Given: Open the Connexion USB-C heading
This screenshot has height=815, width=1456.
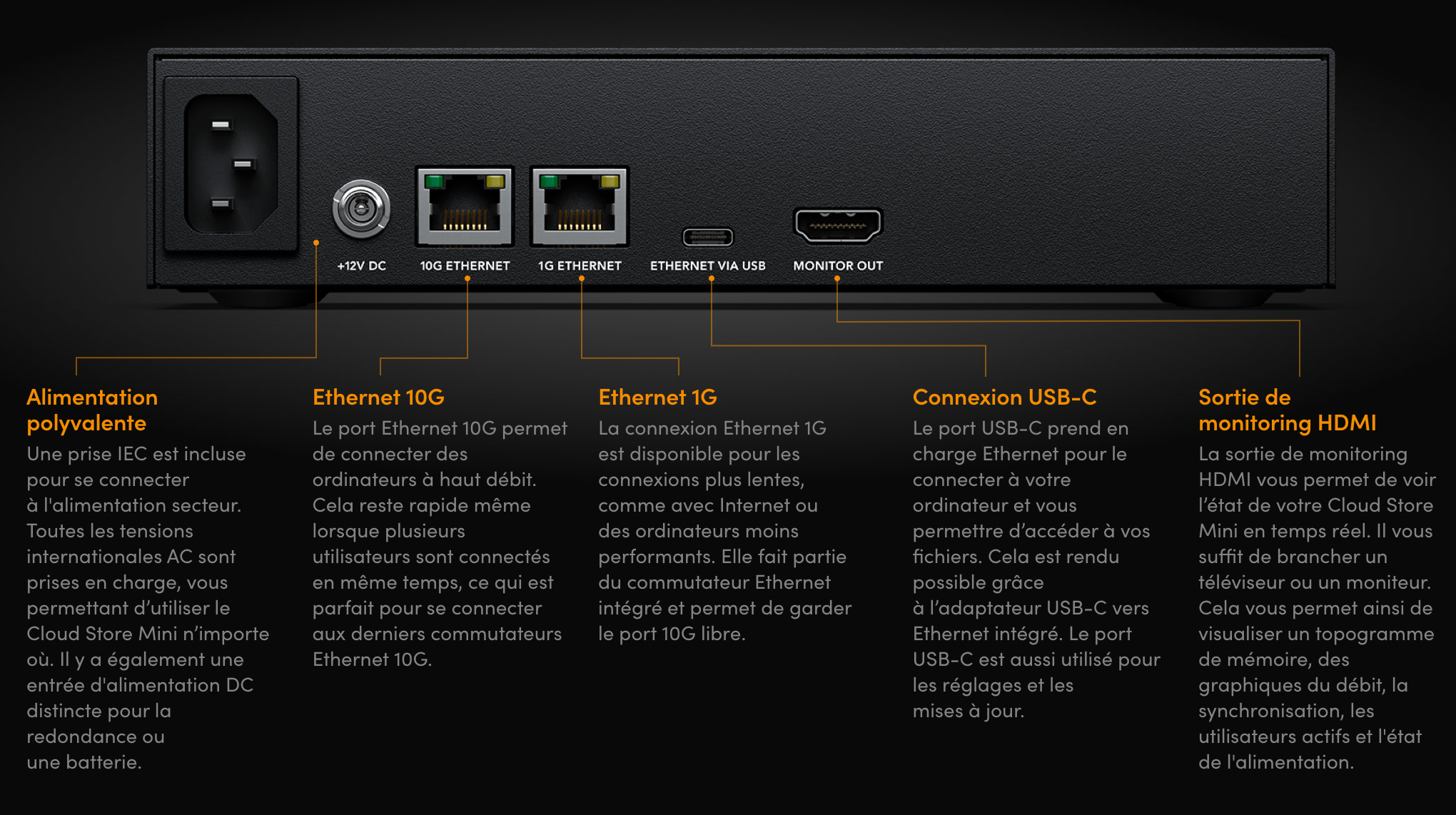Looking at the screenshot, I should click(1004, 398).
